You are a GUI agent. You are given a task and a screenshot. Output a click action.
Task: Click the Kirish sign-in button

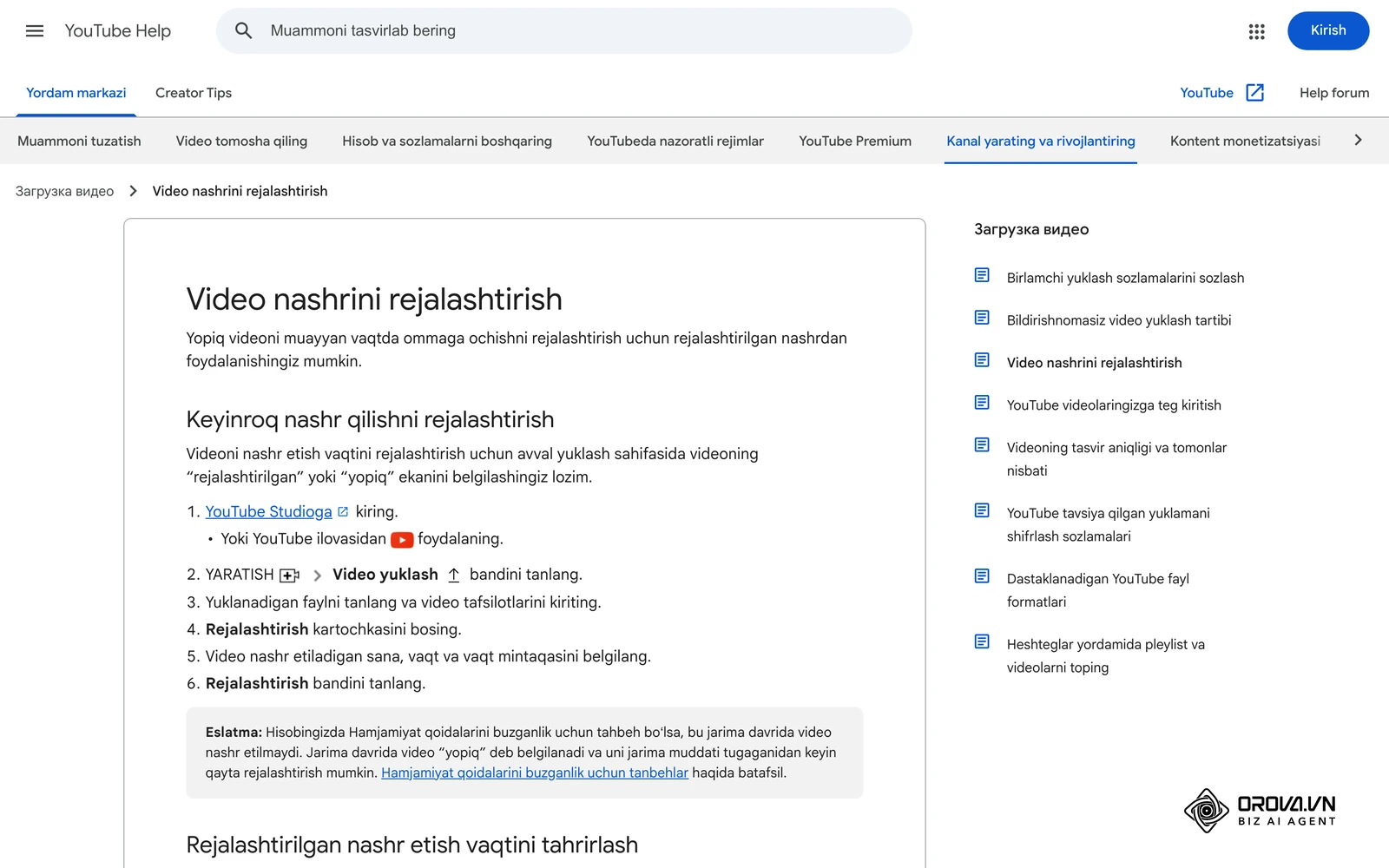pos(1328,30)
